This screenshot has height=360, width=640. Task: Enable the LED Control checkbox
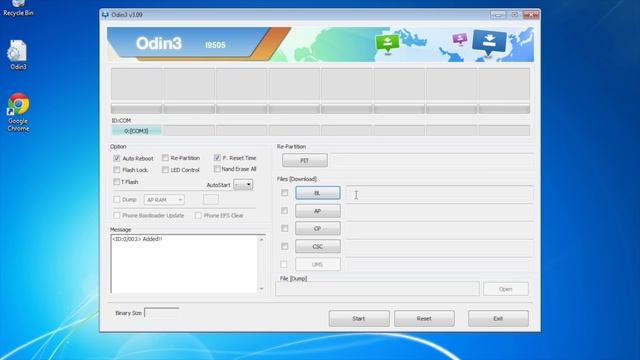click(x=165, y=169)
